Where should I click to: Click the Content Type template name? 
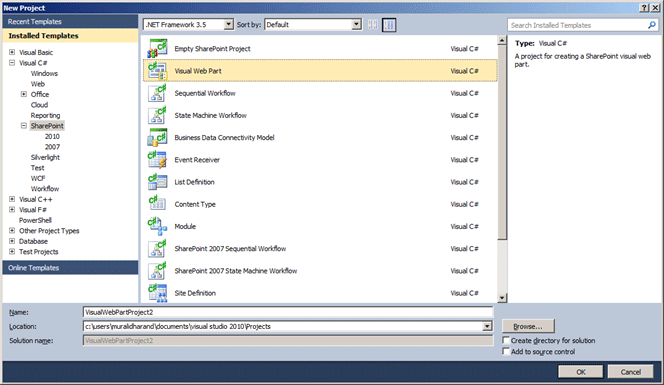[195, 204]
